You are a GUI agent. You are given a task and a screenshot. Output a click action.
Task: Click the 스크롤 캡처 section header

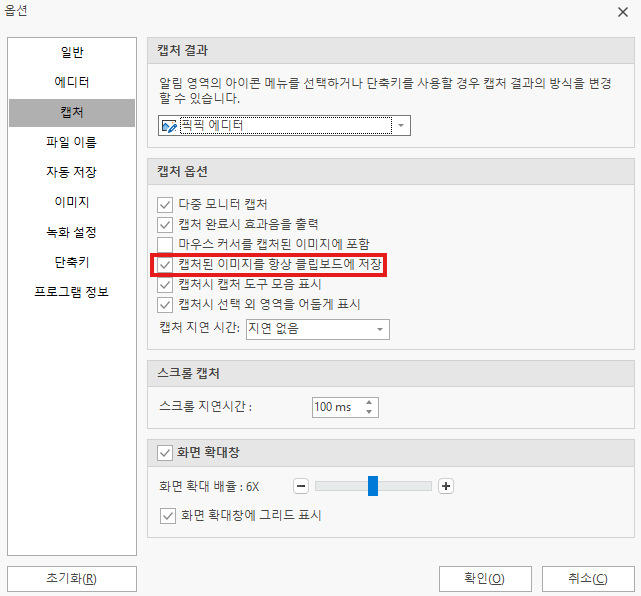tap(391, 374)
